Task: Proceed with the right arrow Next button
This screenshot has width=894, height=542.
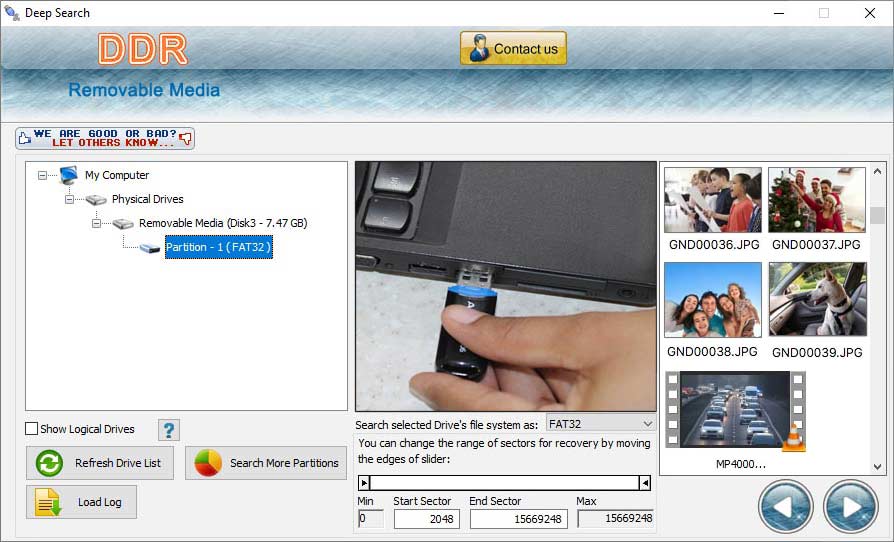Action: click(x=850, y=507)
